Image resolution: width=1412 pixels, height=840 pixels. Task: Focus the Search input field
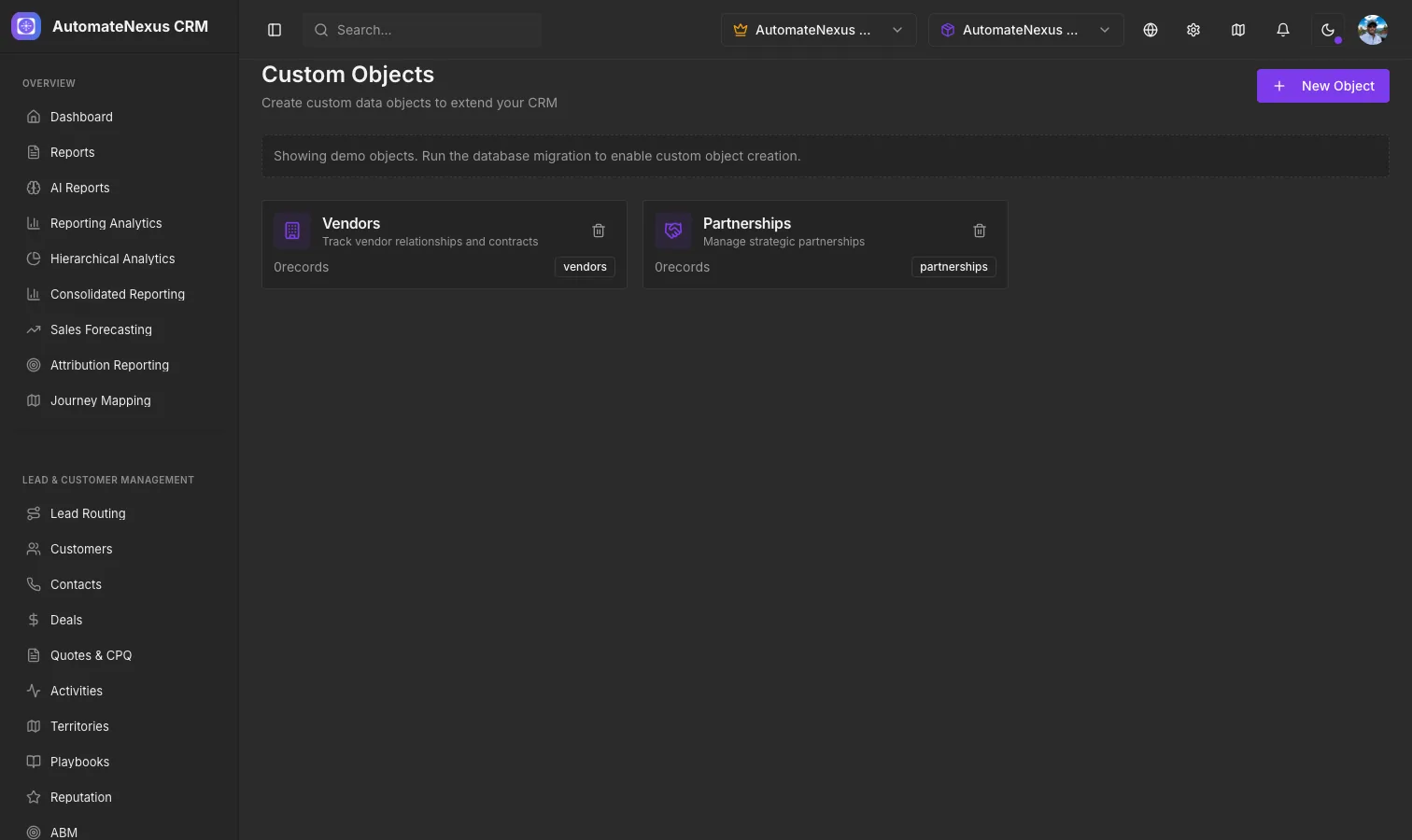[422, 30]
